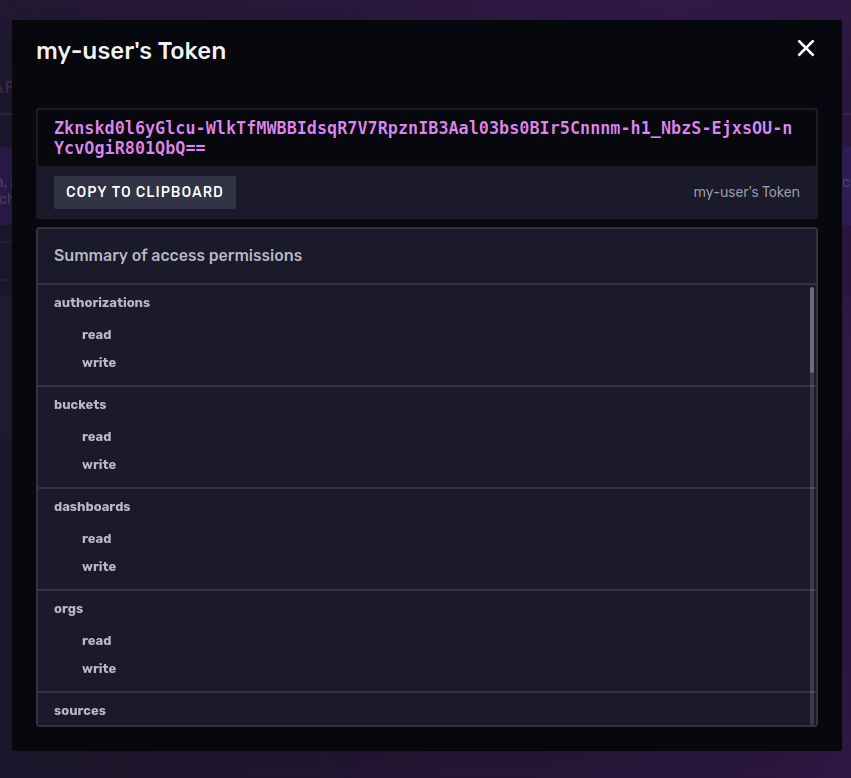This screenshot has width=851, height=778.
Task: Close the my-user's Token dialog
Action: [805, 48]
